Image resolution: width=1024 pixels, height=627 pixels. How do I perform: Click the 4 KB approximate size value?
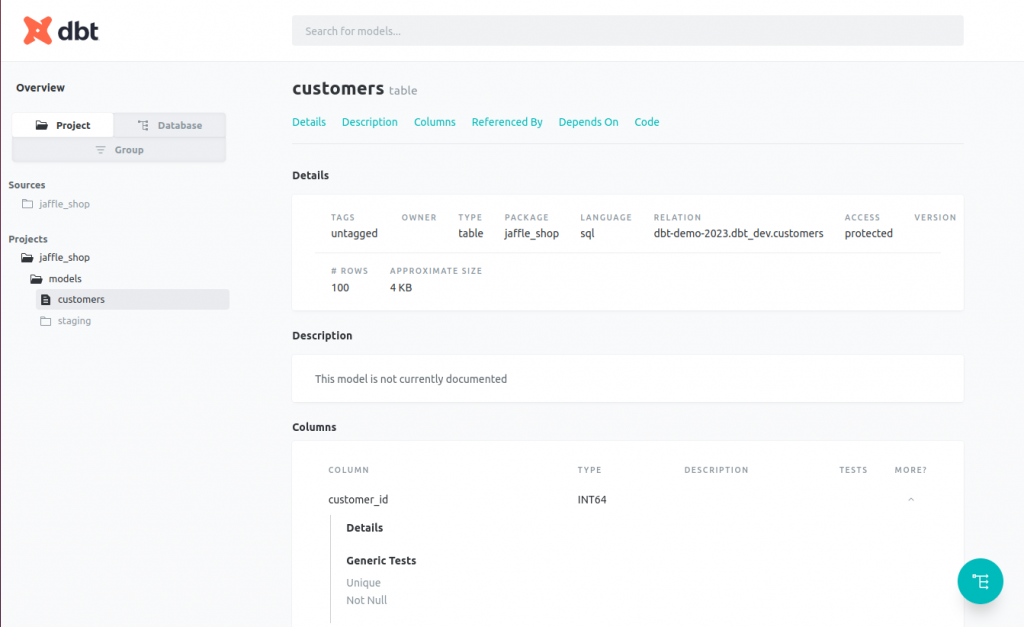401,287
